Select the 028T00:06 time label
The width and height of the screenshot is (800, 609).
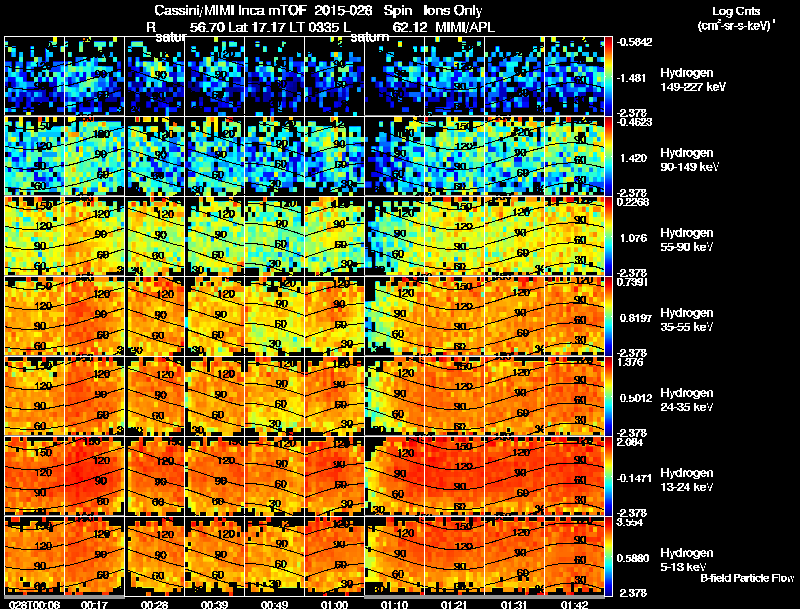35,604
